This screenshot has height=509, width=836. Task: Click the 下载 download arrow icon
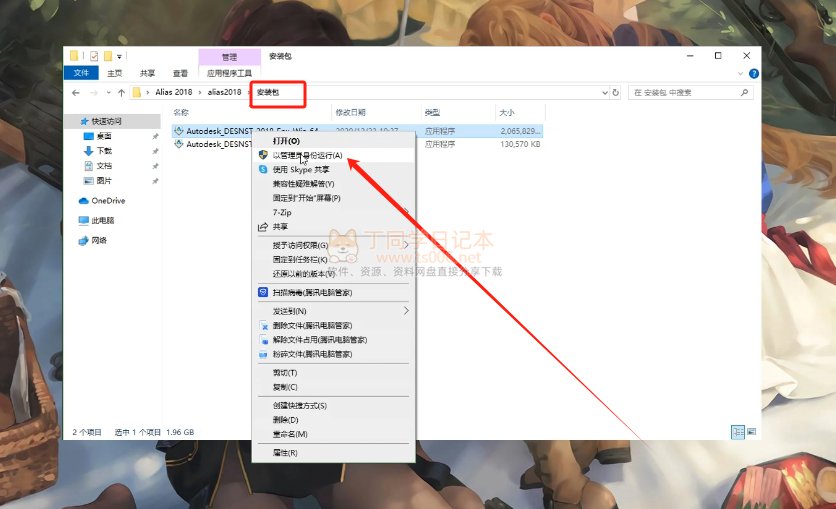pyautogui.click(x=89, y=151)
